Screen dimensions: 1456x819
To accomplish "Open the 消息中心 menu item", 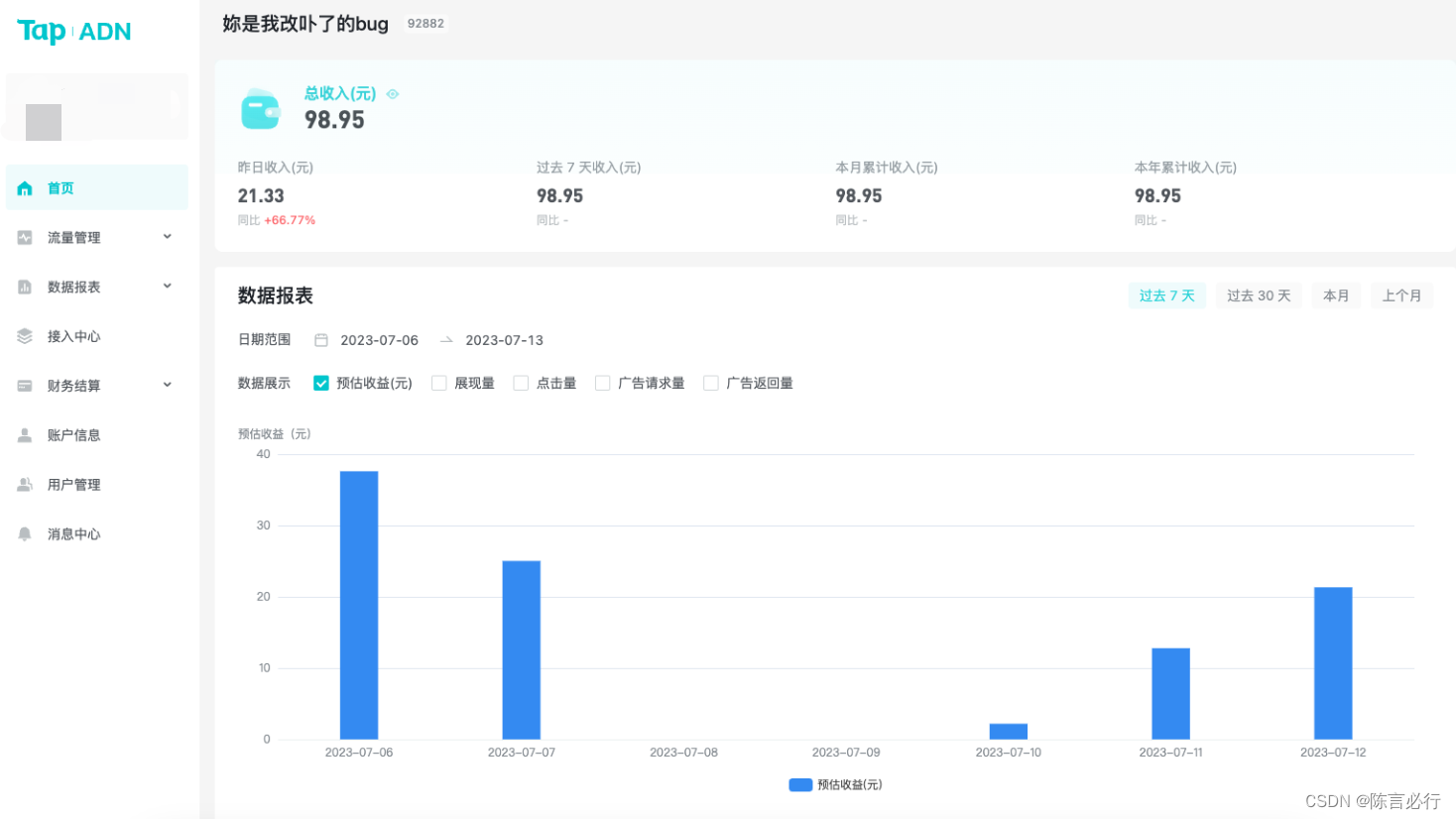I will click(x=97, y=533).
